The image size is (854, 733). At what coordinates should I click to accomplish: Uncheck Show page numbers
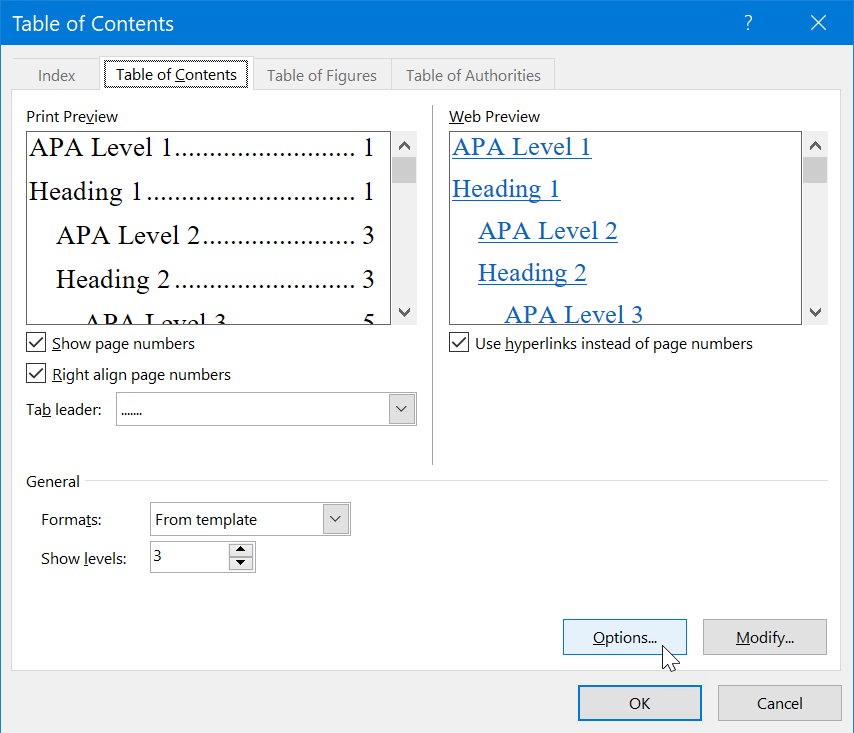[36, 342]
